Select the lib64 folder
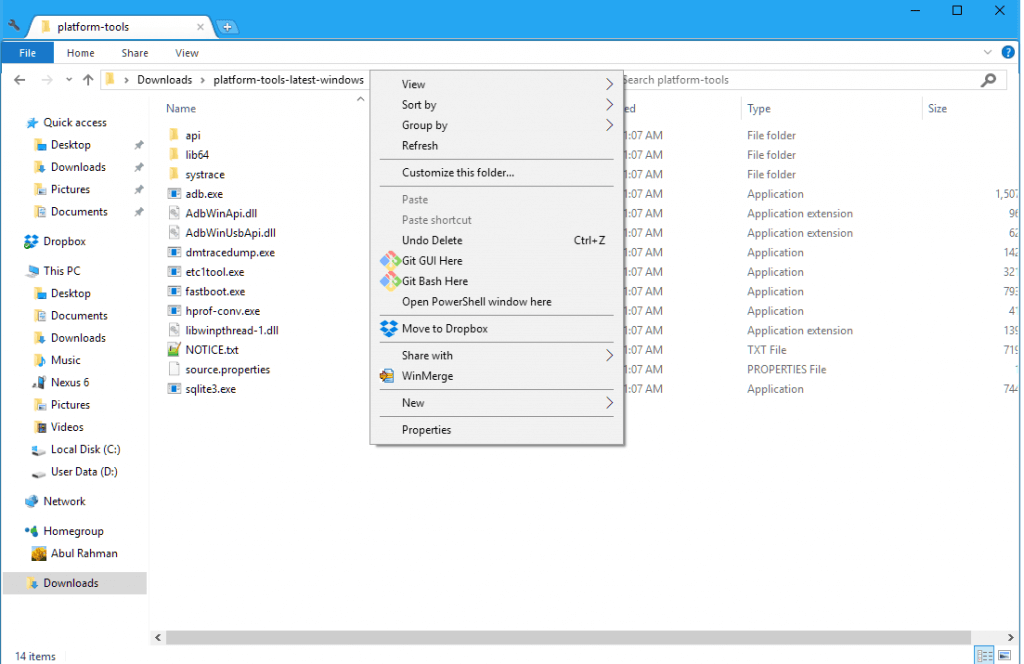The height and width of the screenshot is (664, 1024). (197, 155)
